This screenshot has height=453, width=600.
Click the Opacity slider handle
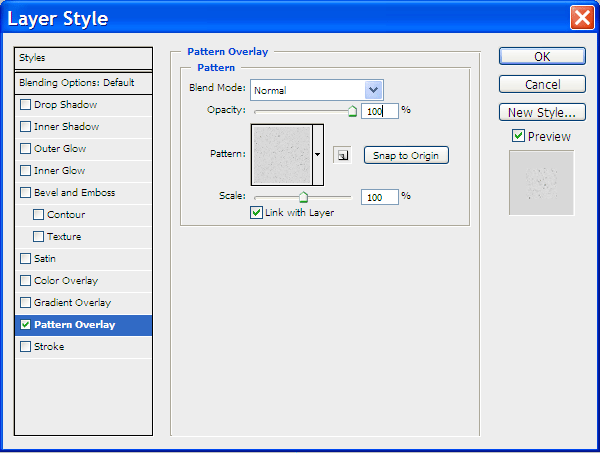click(x=352, y=112)
